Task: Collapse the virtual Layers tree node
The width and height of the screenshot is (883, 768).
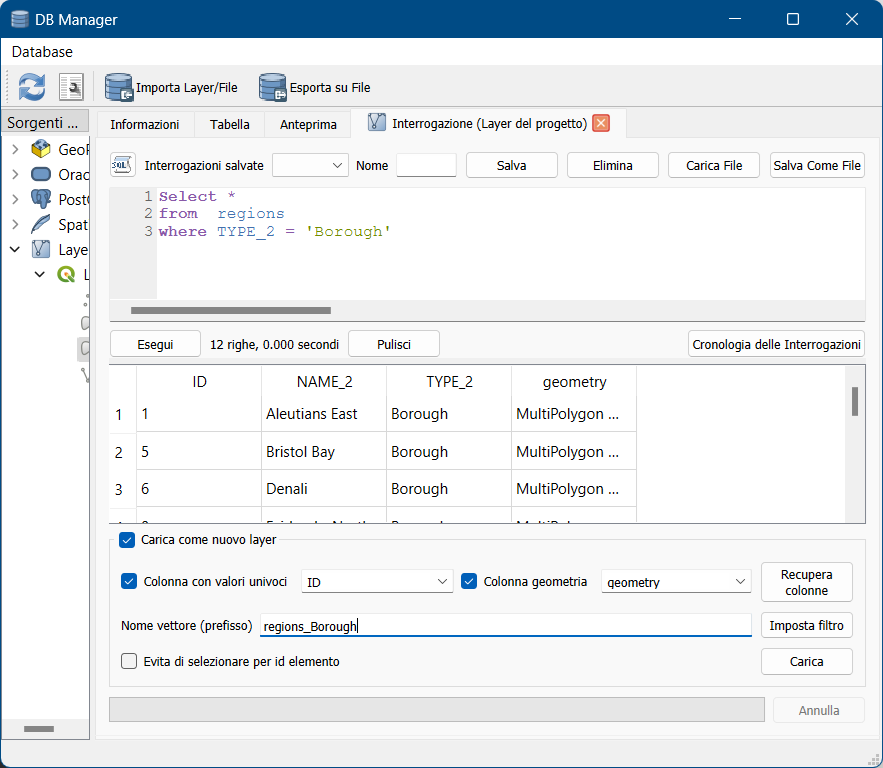Action: coord(15,249)
